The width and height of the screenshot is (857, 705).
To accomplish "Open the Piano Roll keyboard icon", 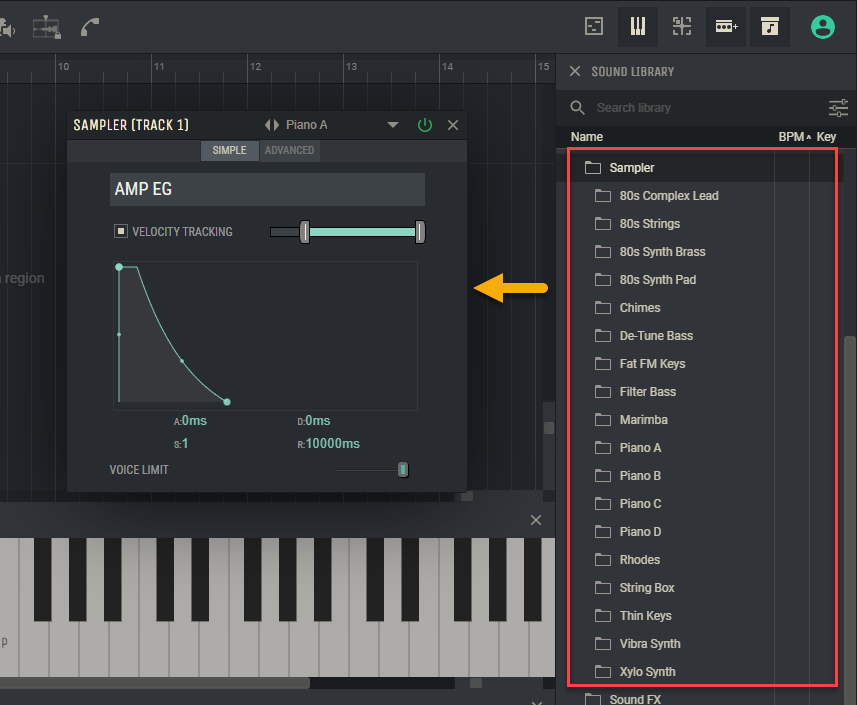I will 637,26.
